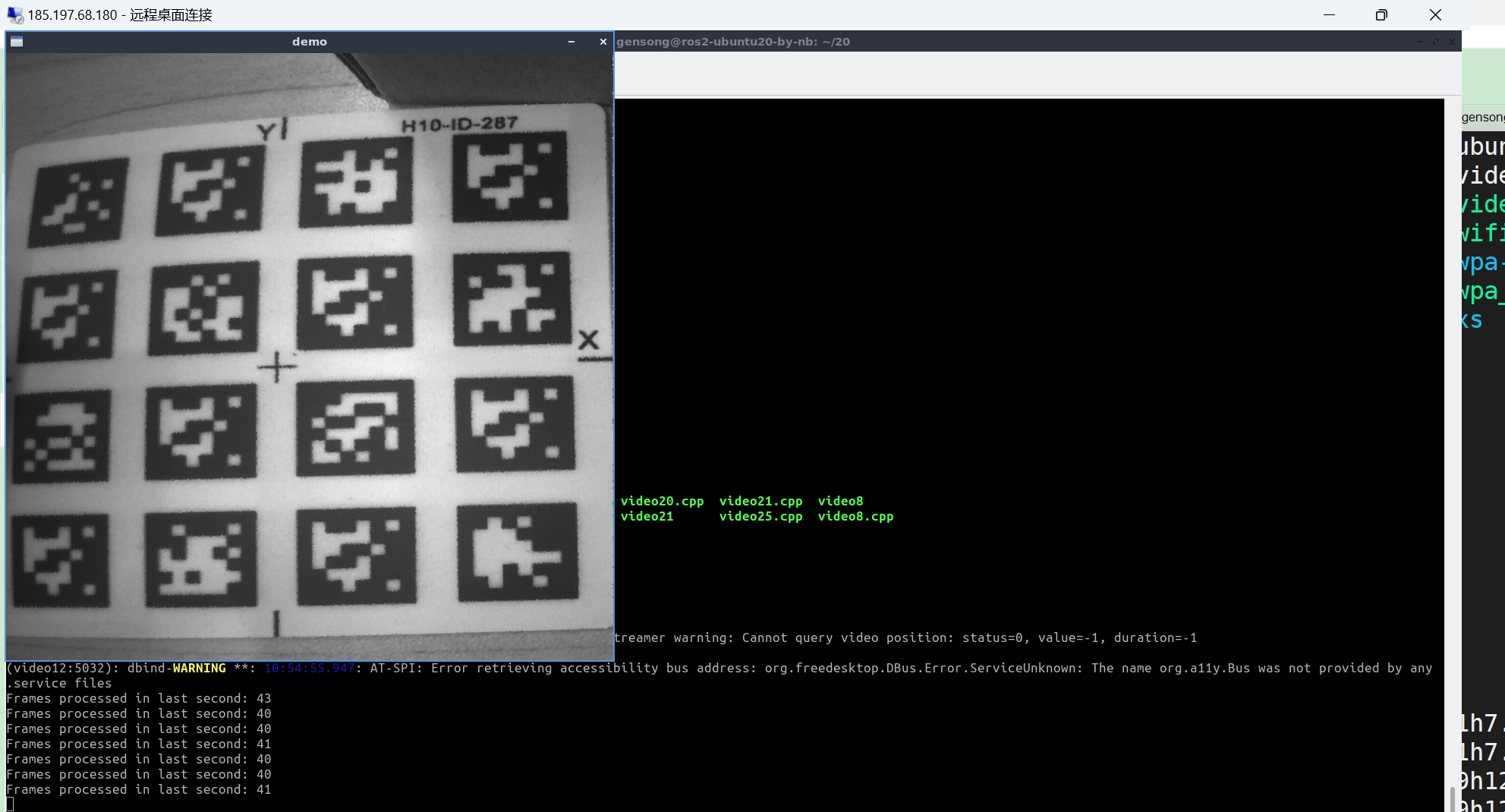Screen dimensions: 1505x812
Task: Click the Remote Desktop Connection app icon
Action: click(x=14, y=14)
